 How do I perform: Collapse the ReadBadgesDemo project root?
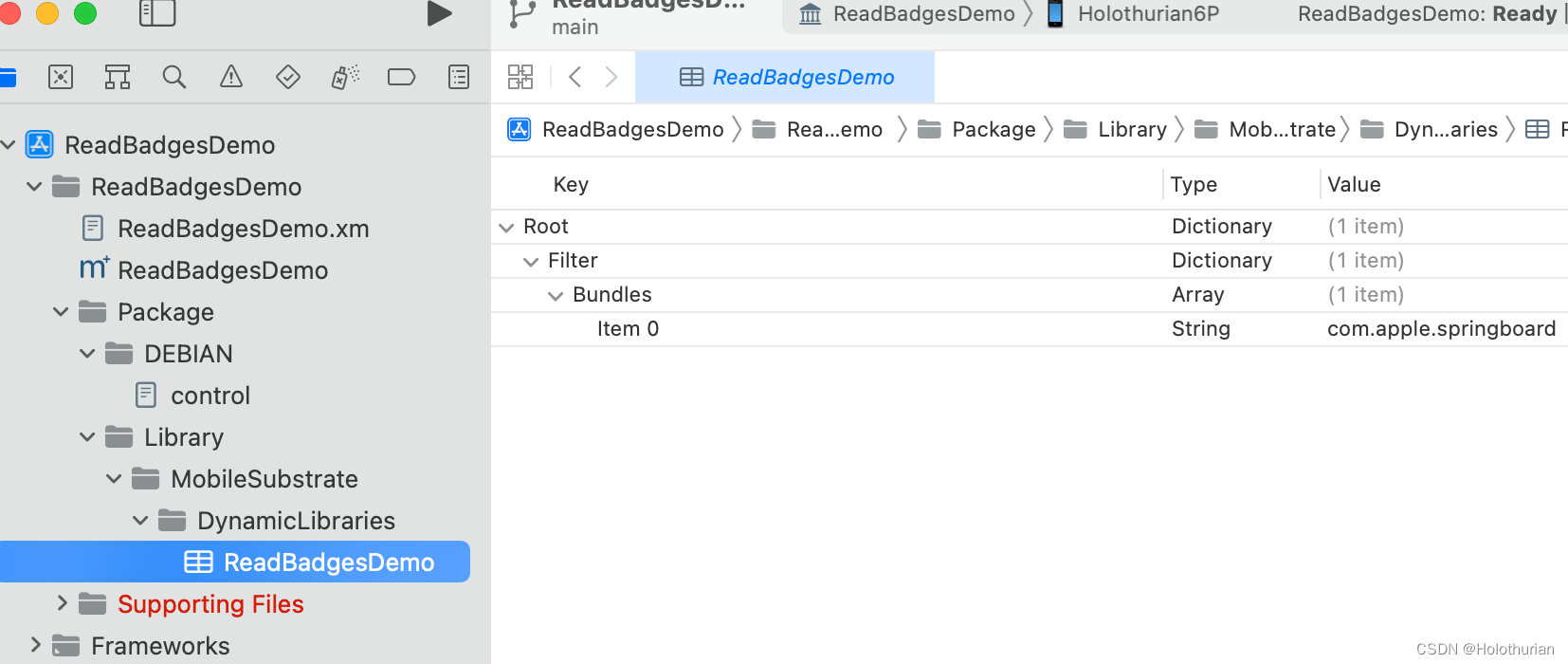(x=9, y=145)
